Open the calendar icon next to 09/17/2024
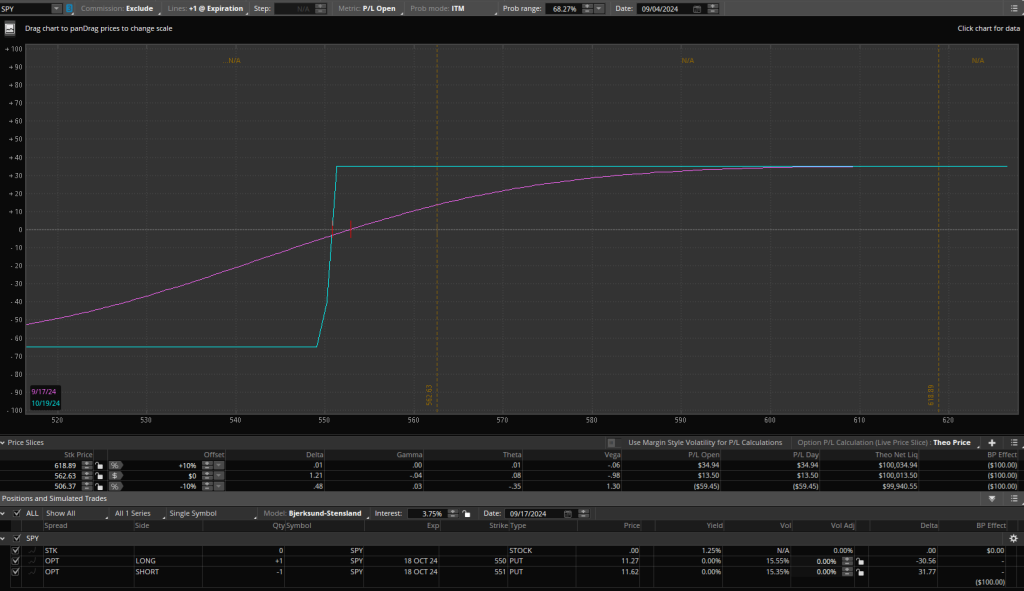 pyautogui.click(x=570, y=512)
